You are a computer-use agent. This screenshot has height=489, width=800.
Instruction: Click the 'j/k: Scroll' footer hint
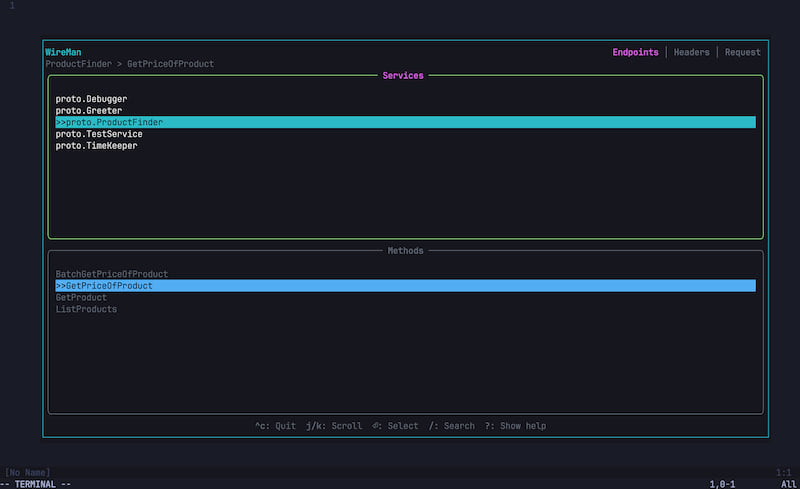coord(333,426)
